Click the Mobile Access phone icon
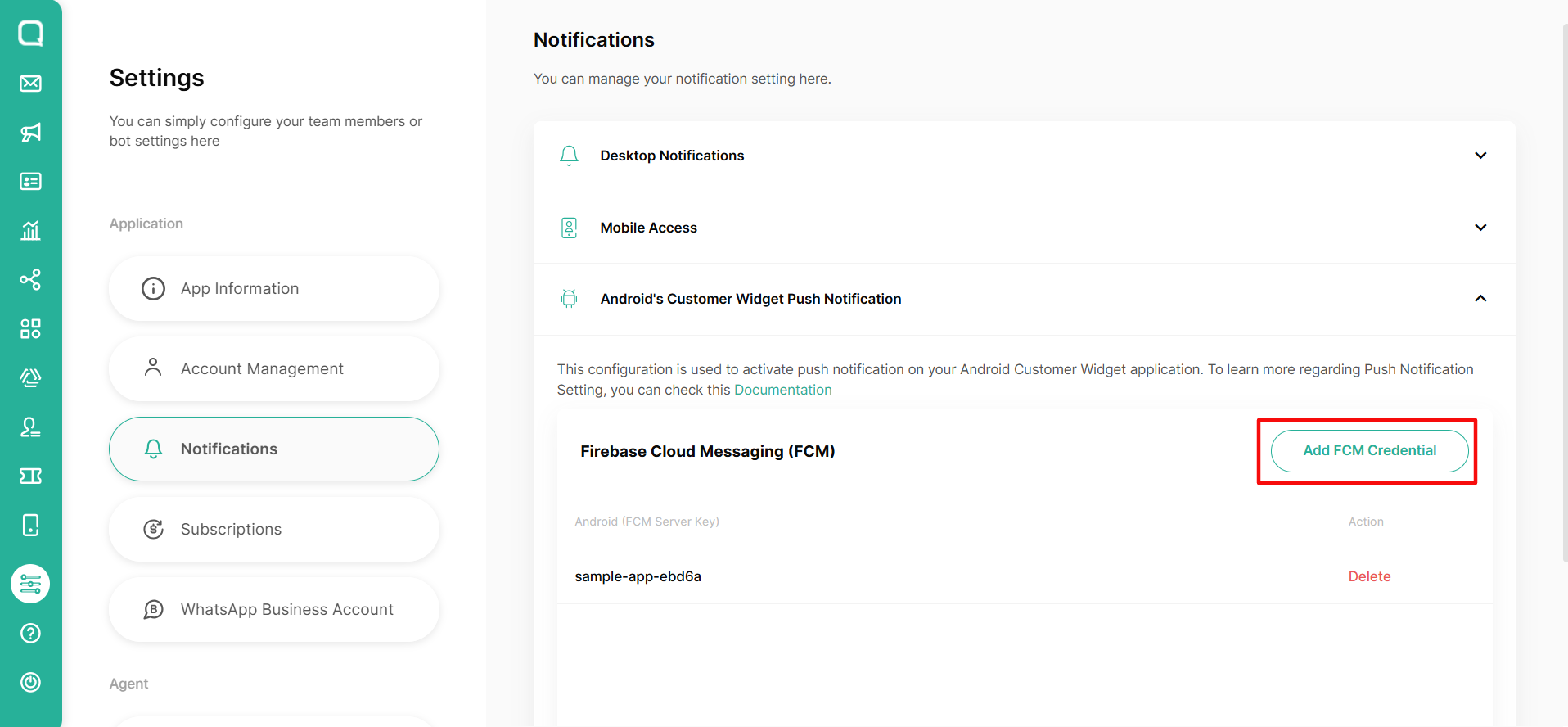The width and height of the screenshot is (1568, 727). (x=570, y=228)
